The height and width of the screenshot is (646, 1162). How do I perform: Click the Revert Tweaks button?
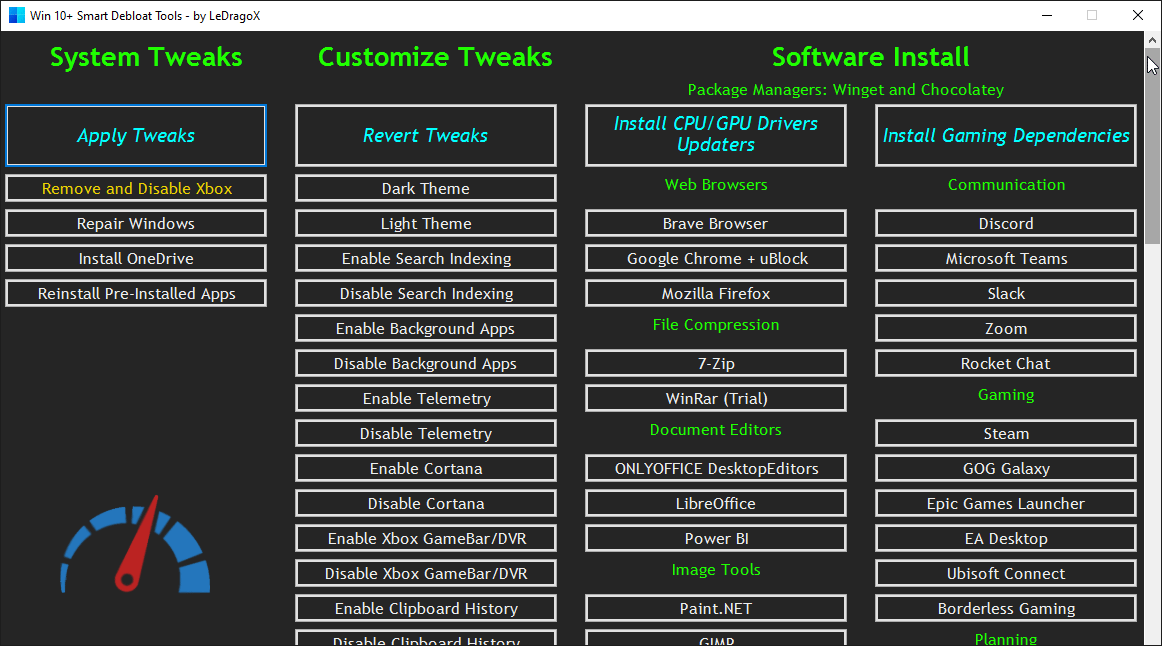pos(425,136)
